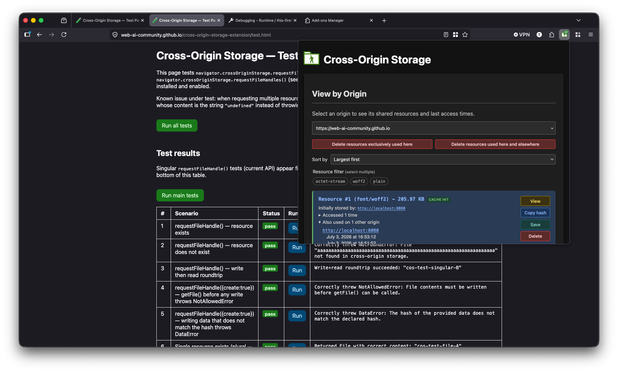Viewport: 618px width, 372px height.
Task: Click Delete resources used here and elsewhere
Action: point(495,144)
